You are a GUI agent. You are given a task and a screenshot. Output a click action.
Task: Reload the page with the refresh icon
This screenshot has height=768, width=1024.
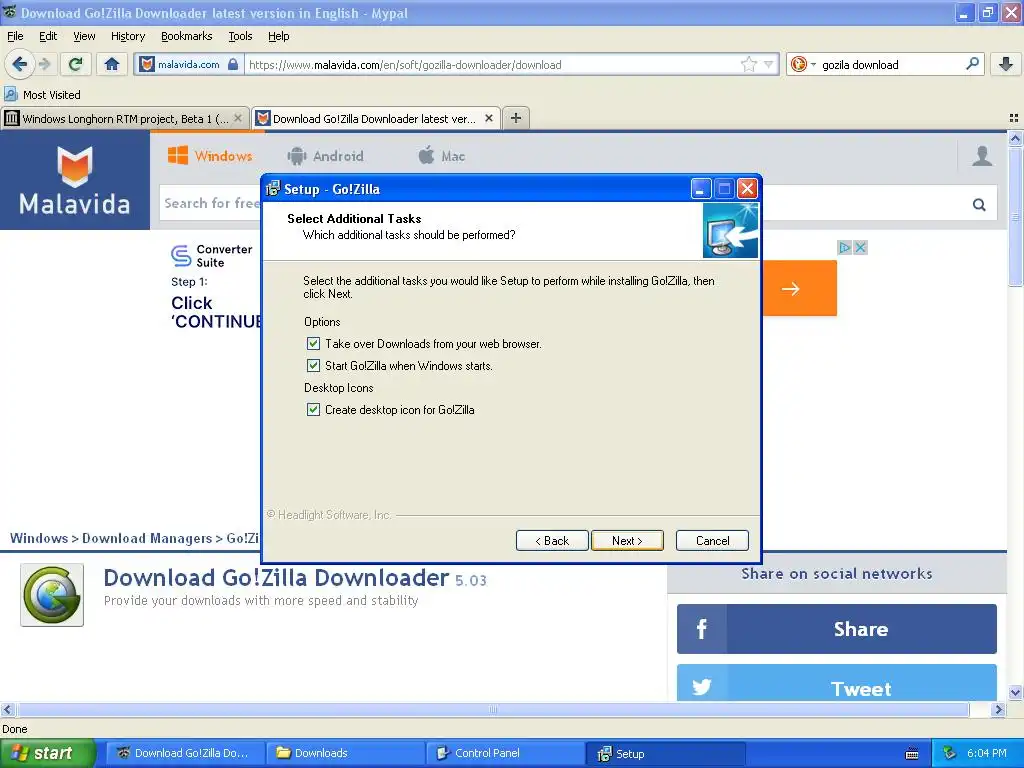tap(76, 64)
